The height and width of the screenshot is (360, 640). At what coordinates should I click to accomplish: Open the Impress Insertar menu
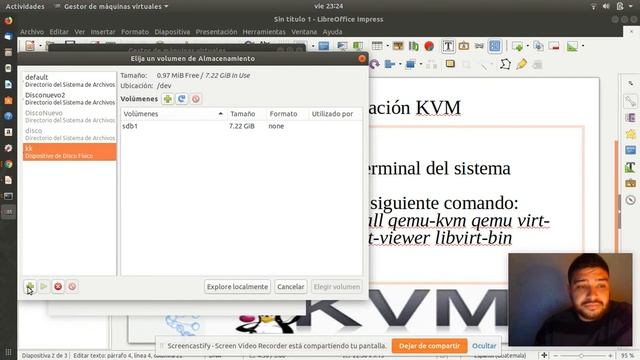103,32
